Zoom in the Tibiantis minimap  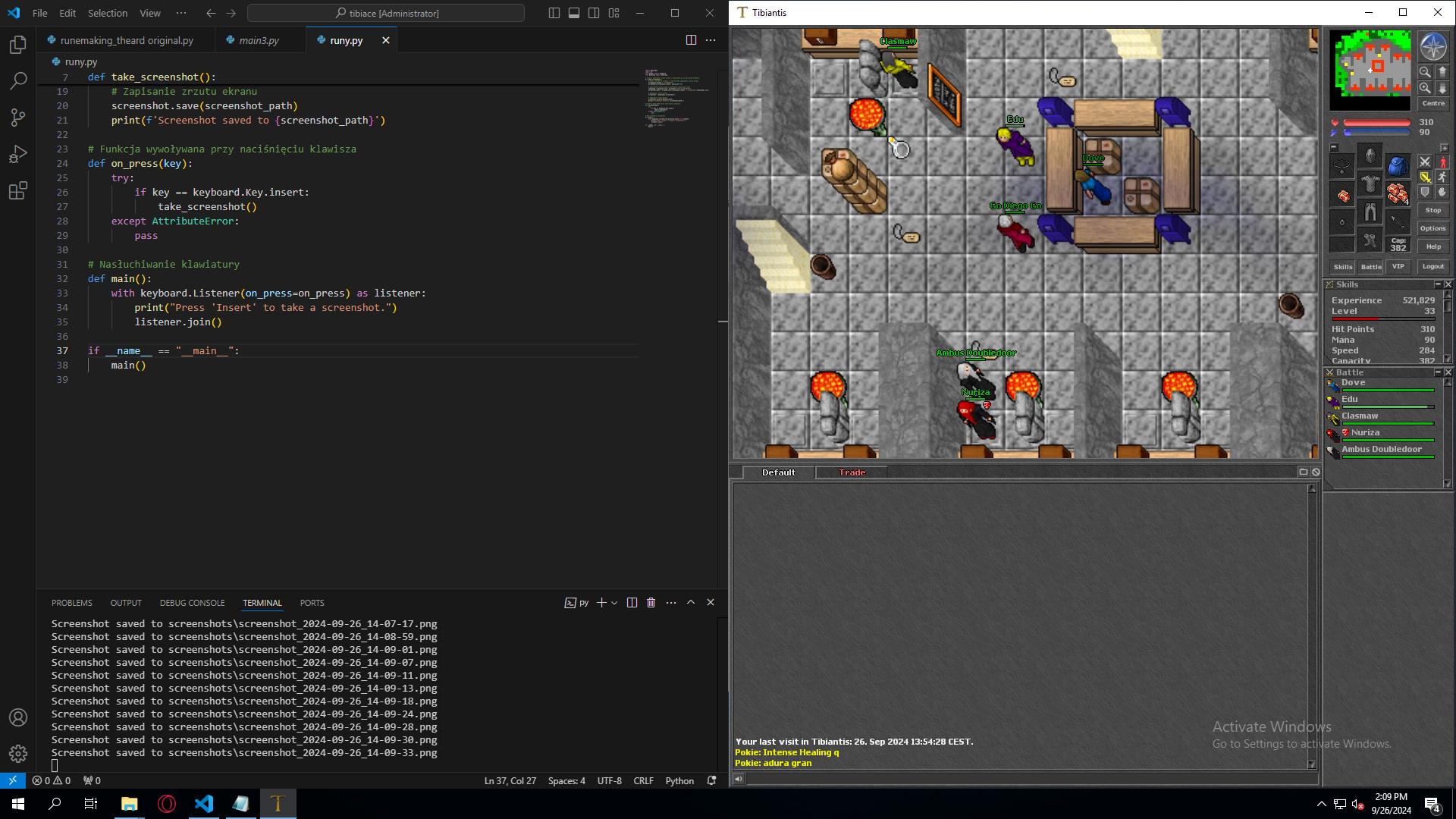point(1425,88)
